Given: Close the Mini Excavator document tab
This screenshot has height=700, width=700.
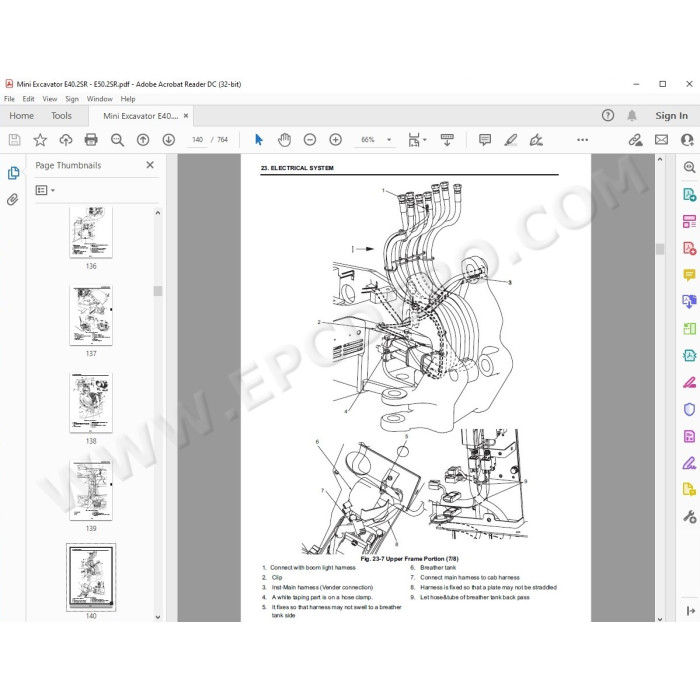Looking at the screenshot, I should pyautogui.click(x=186, y=116).
